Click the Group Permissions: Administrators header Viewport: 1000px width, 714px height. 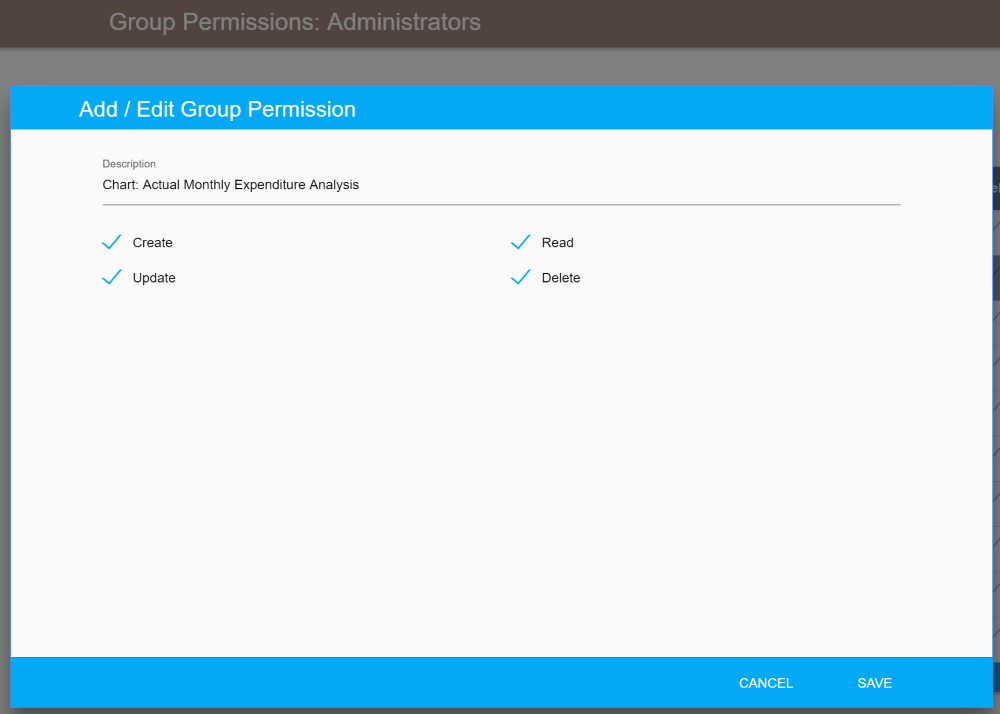click(x=295, y=21)
